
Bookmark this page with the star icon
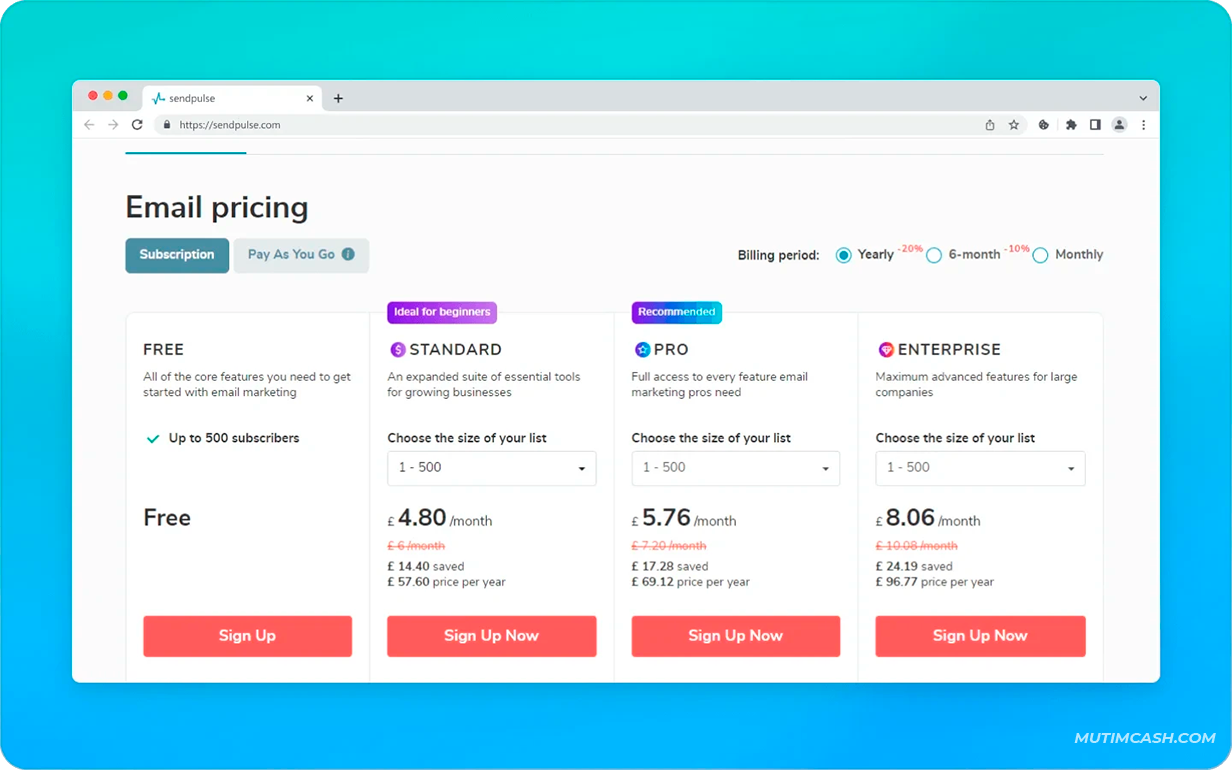pyautogui.click(x=1014, y=125)
